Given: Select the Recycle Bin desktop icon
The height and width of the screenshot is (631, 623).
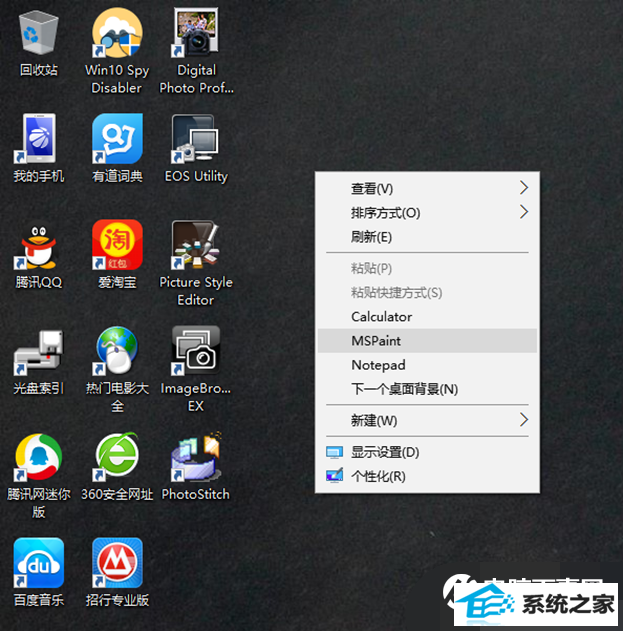Looking at the screenshot, I should pyautogui.click(x=38, y=34).
